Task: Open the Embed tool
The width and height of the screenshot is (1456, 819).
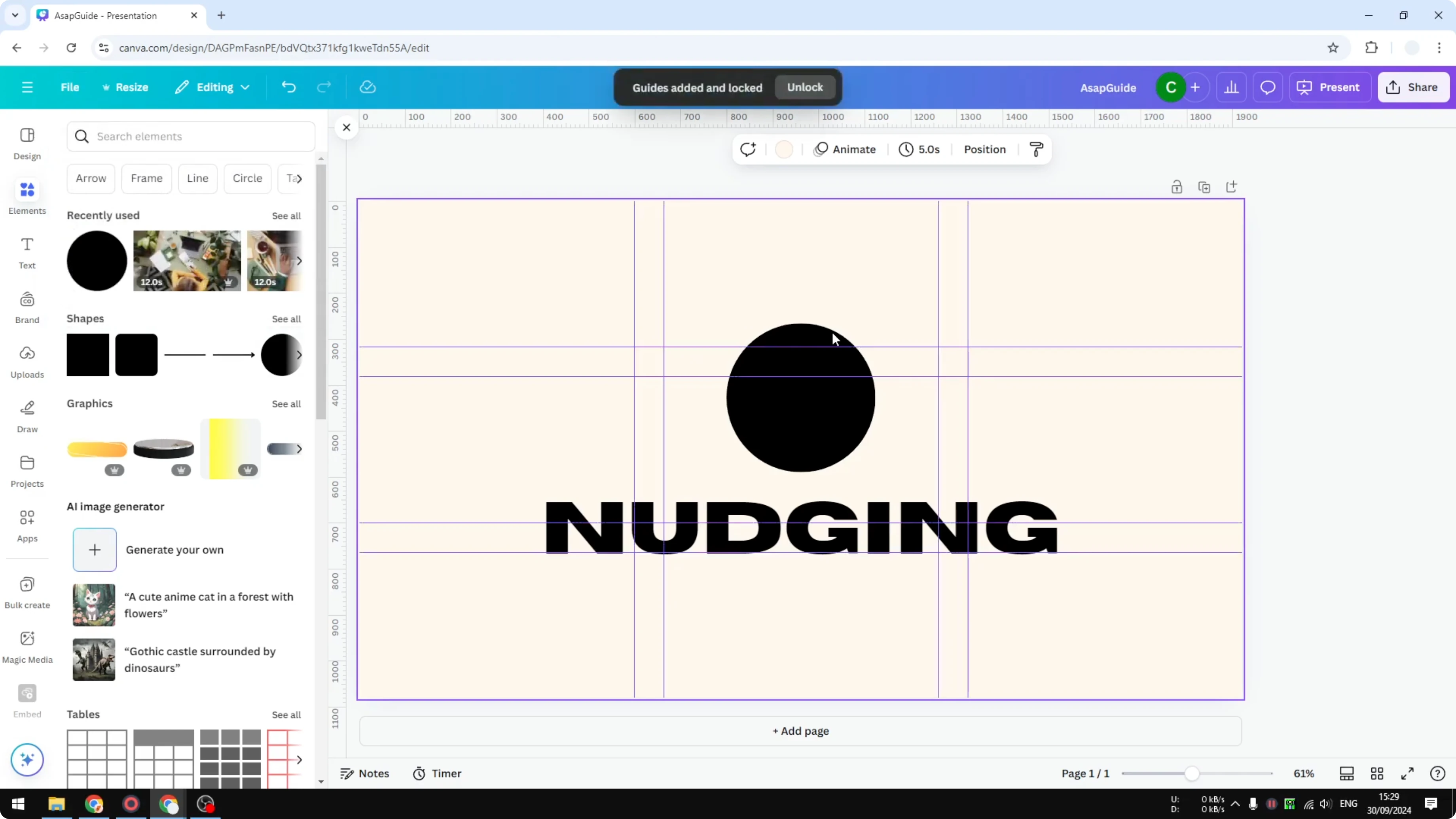Action: [27, 701]
